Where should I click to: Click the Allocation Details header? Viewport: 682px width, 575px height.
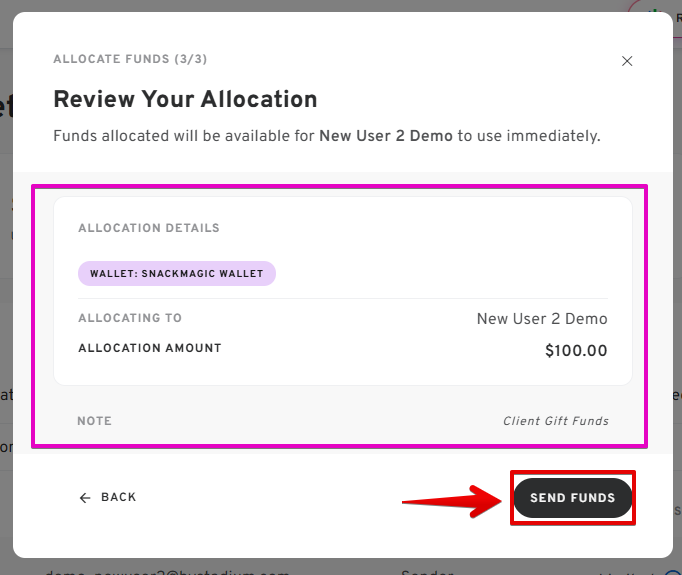(x=149, y=228)
